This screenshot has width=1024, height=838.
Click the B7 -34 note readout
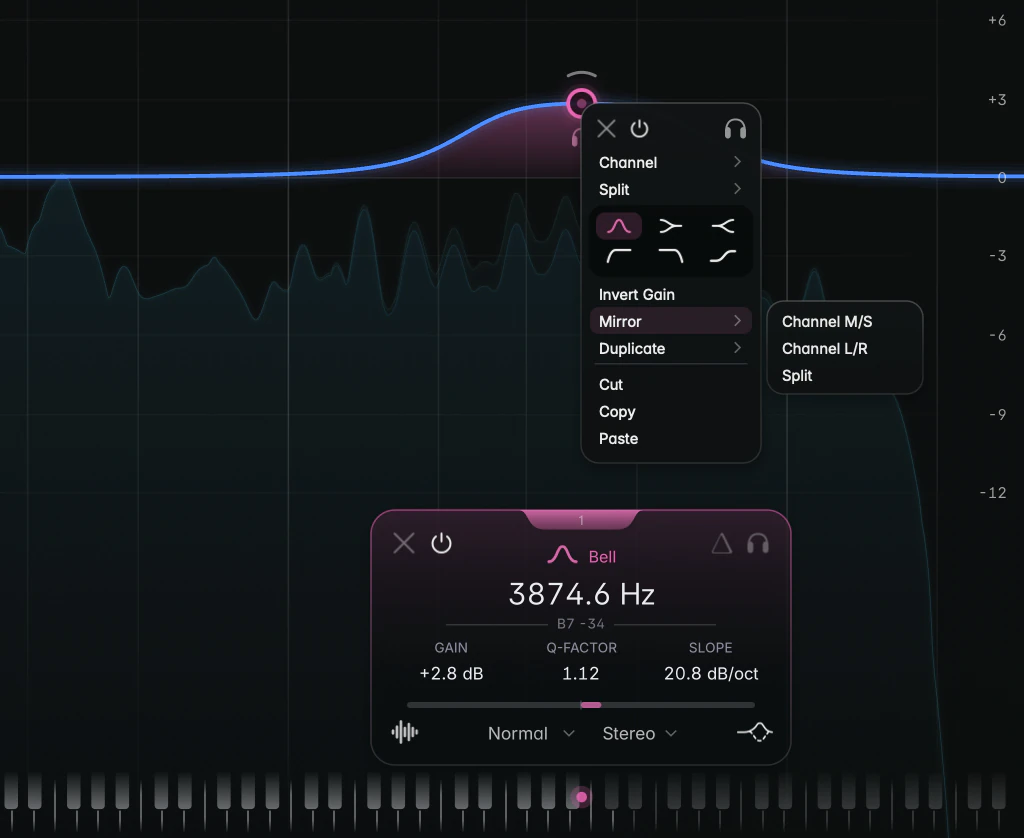(581, 624)
